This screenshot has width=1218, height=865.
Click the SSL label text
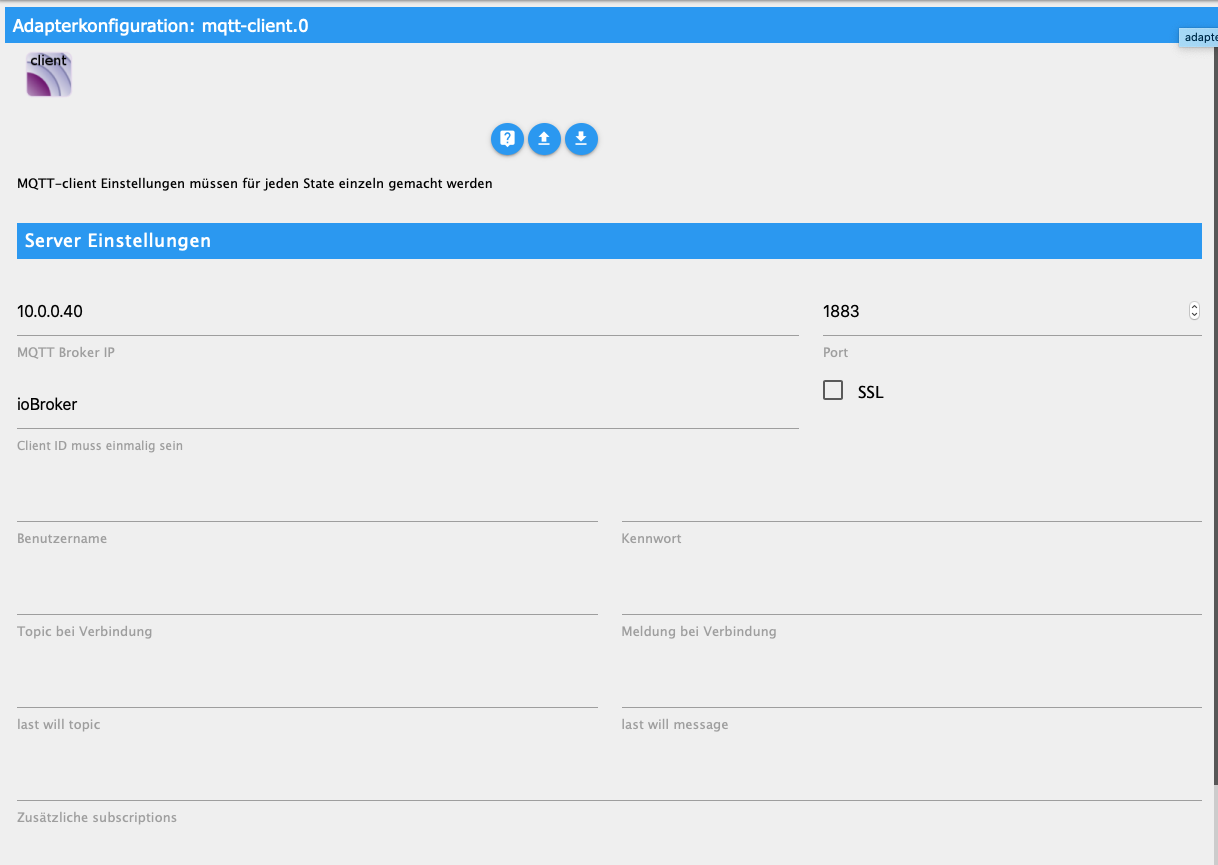(870, 392)
